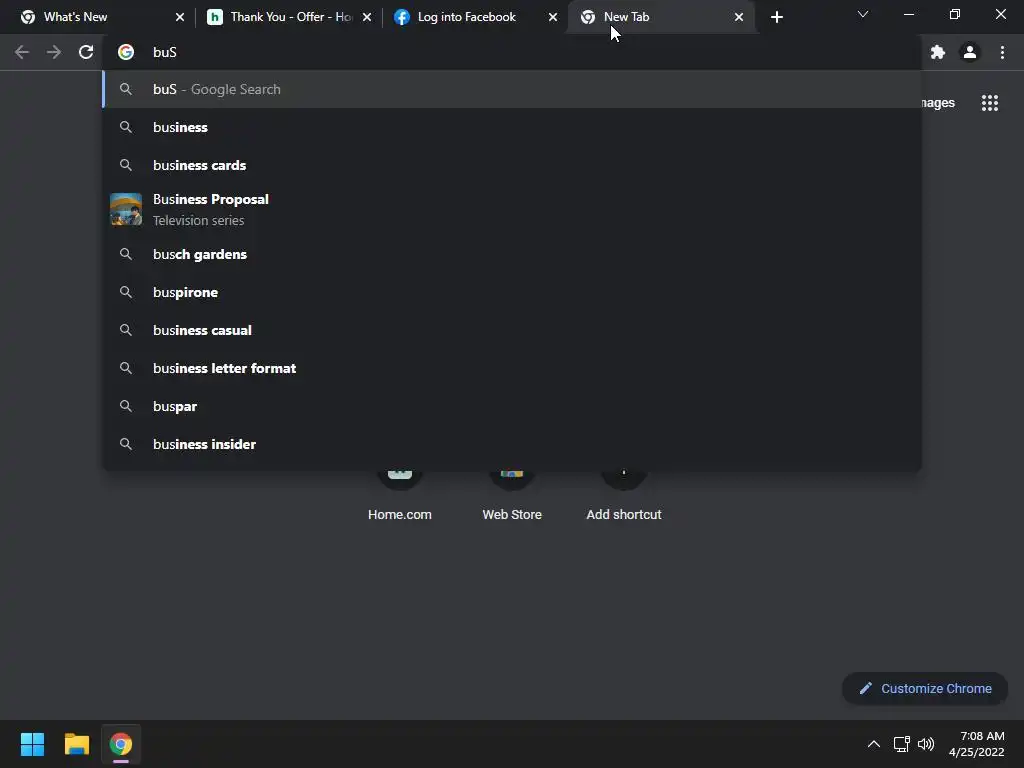Go forward with the forward arrow
Screen dimensions: 1024x768
click(54, 52)
